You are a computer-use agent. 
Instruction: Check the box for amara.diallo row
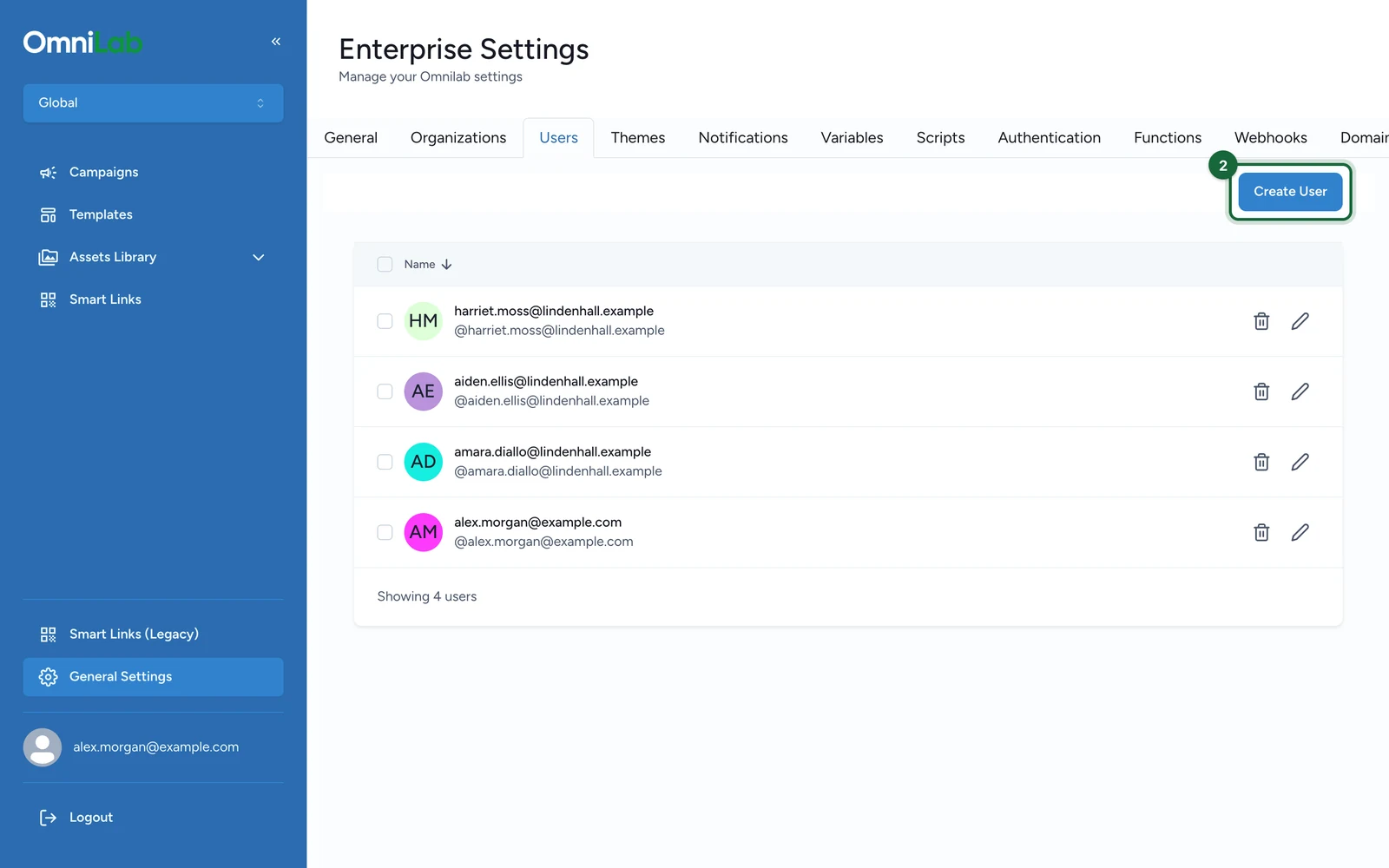click(x=385, y=462)
